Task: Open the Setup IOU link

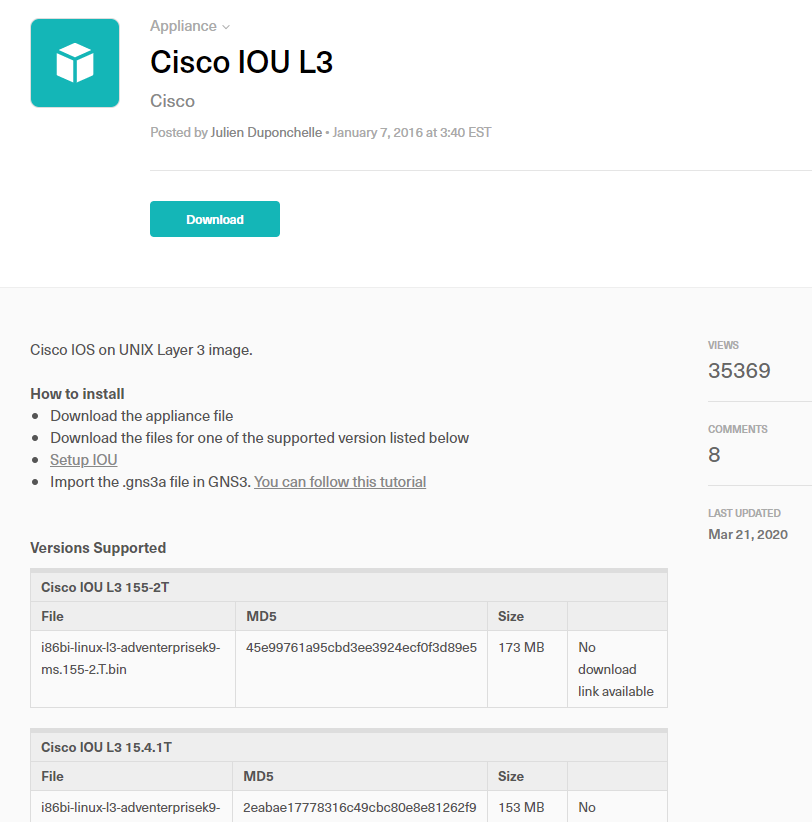Action: pyautogui.click(x=84, y=460)
